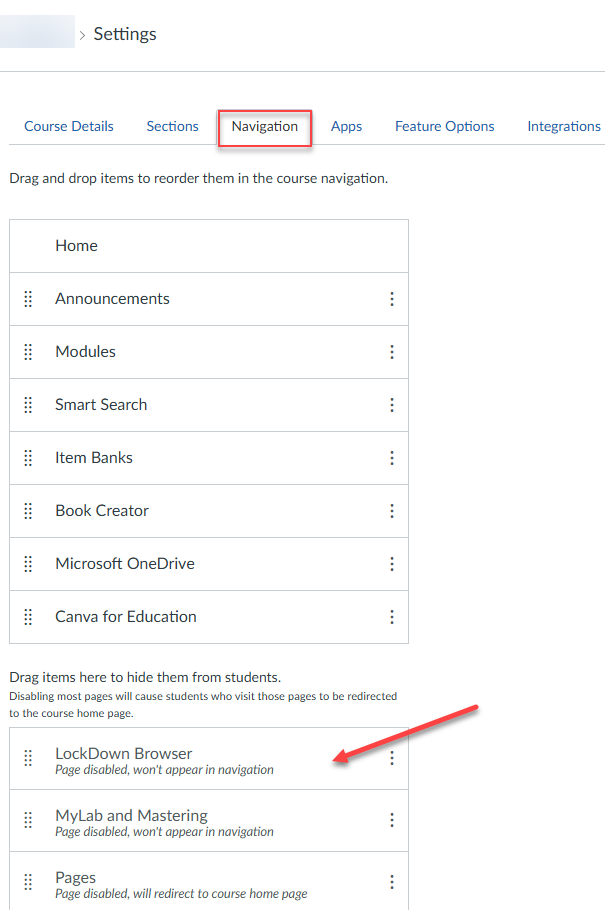Viewport: 605px width, 910px height.
Task: Click drag handle icon beside Announcements
Action: click(x=28, y=299)
